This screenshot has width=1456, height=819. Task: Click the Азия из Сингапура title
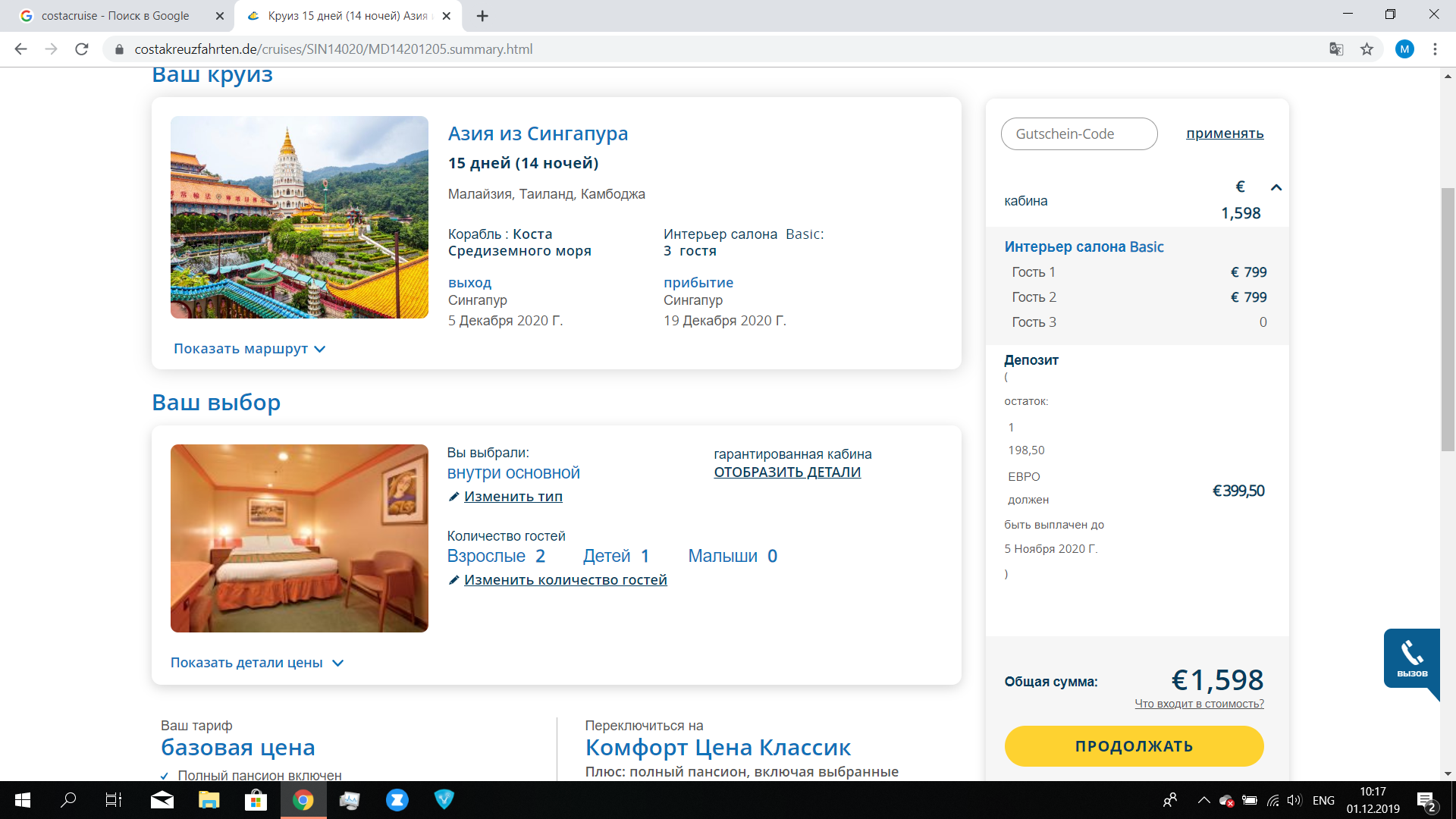pyautogui.click(x=538, y=133)
